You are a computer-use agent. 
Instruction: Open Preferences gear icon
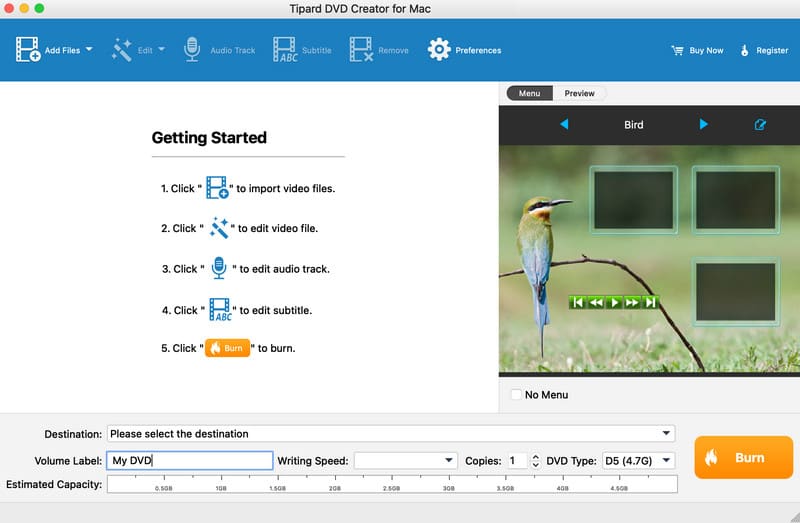pyautogui.click(x=439, y=49)
